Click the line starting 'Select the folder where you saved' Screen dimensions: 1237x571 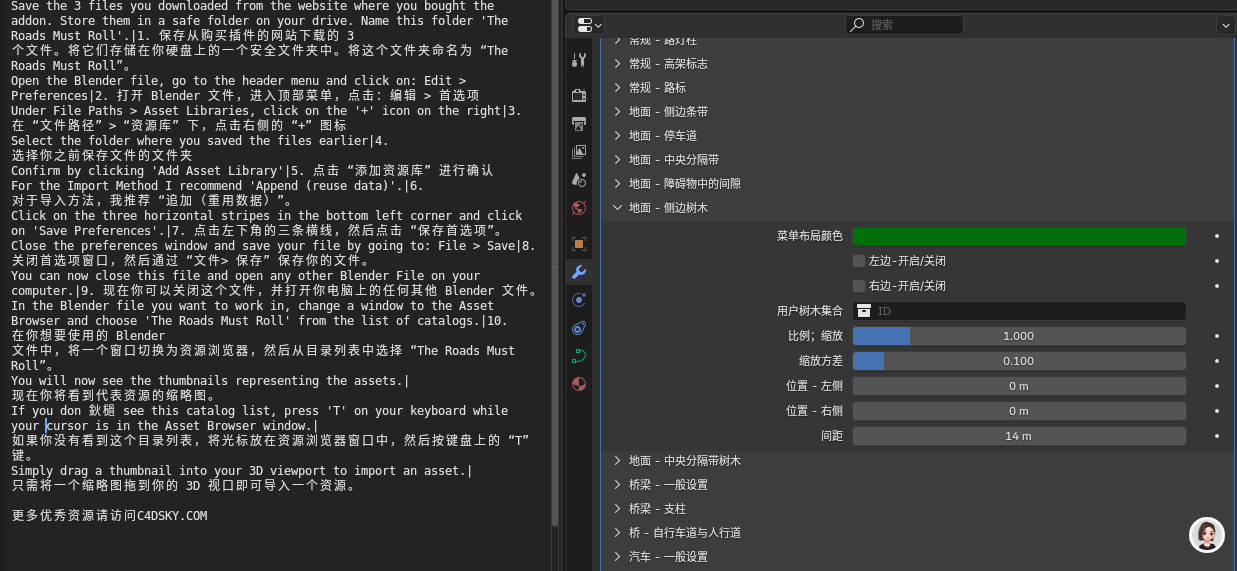200,141
